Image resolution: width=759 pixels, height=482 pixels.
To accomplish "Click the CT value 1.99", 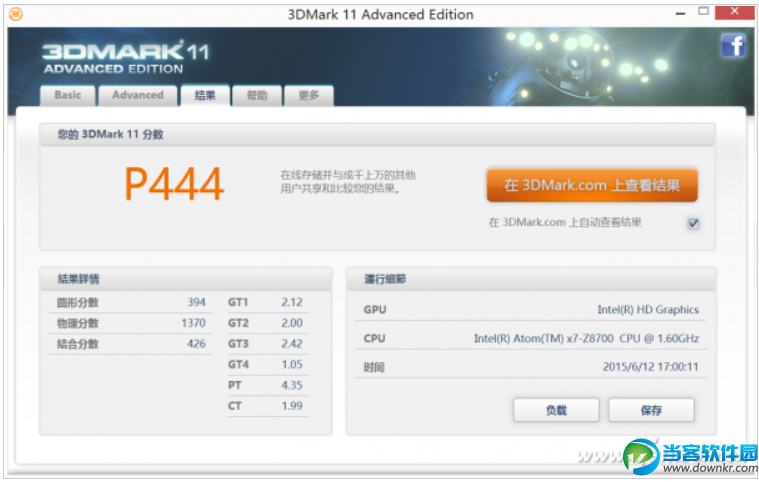I will [x=292, y=406].
